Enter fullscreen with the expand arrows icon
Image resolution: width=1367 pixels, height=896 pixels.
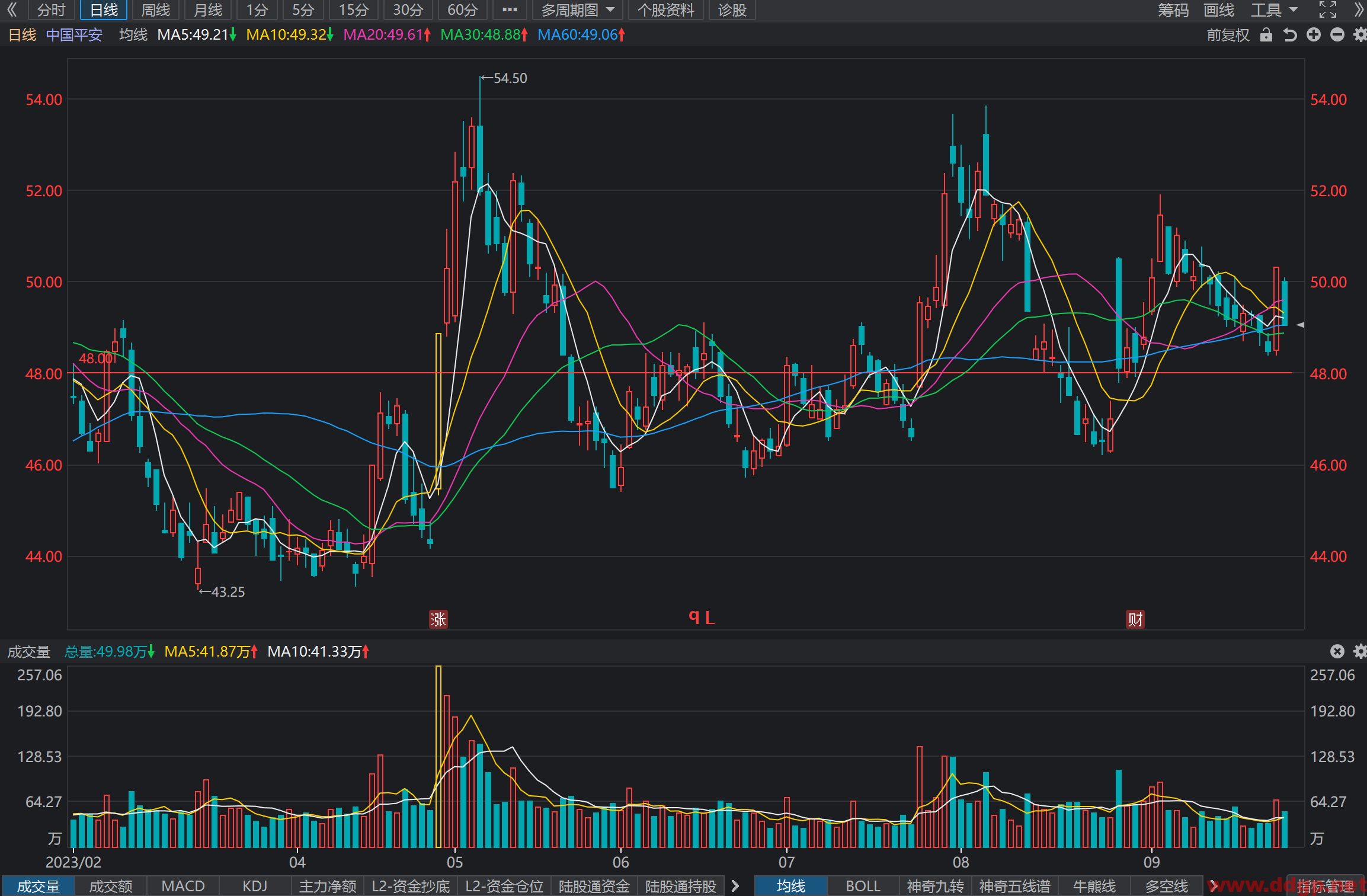click(1328, 10)
